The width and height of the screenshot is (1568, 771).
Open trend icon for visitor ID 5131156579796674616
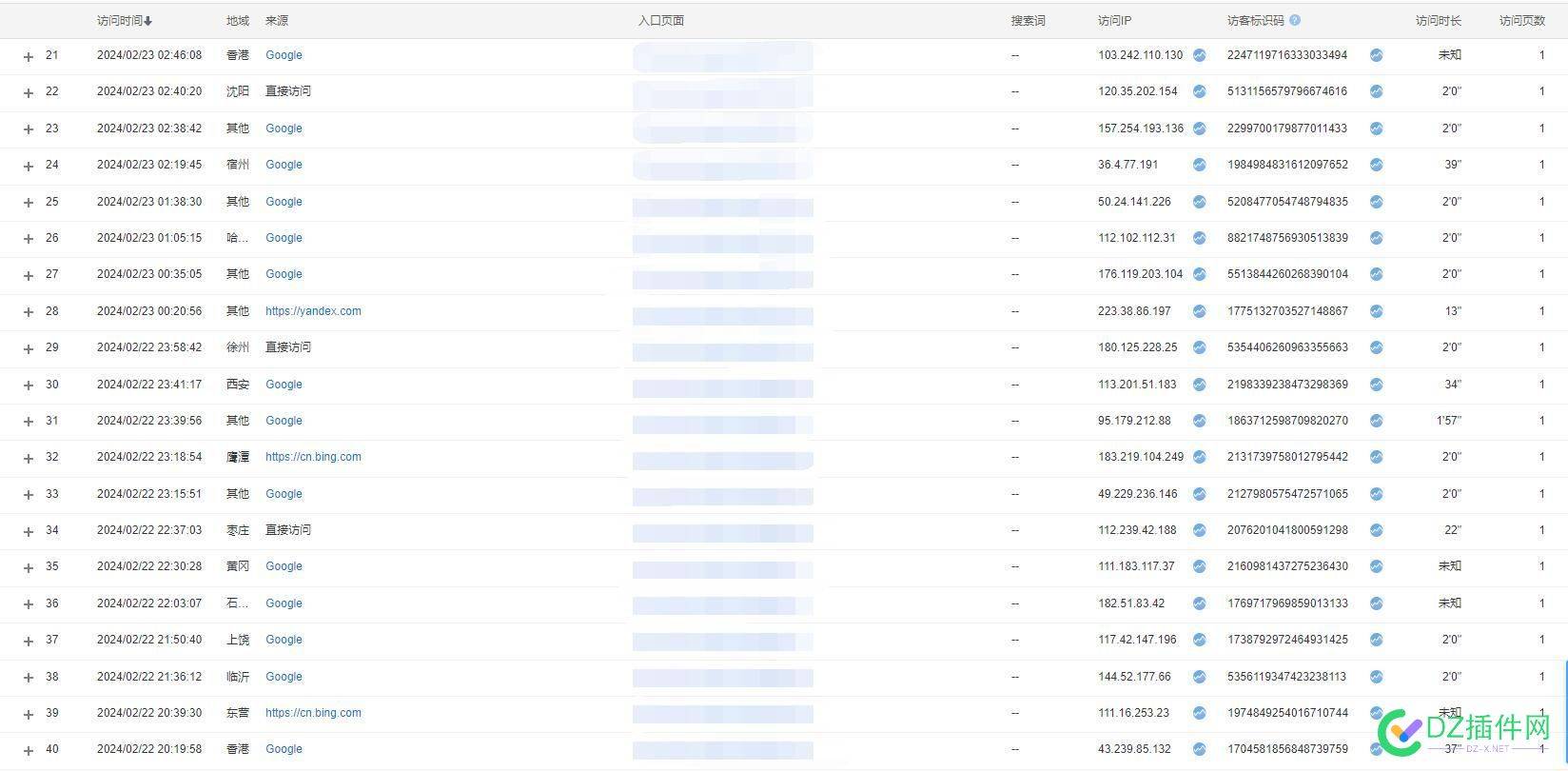pyautogui.click(x=1377, y=91)
